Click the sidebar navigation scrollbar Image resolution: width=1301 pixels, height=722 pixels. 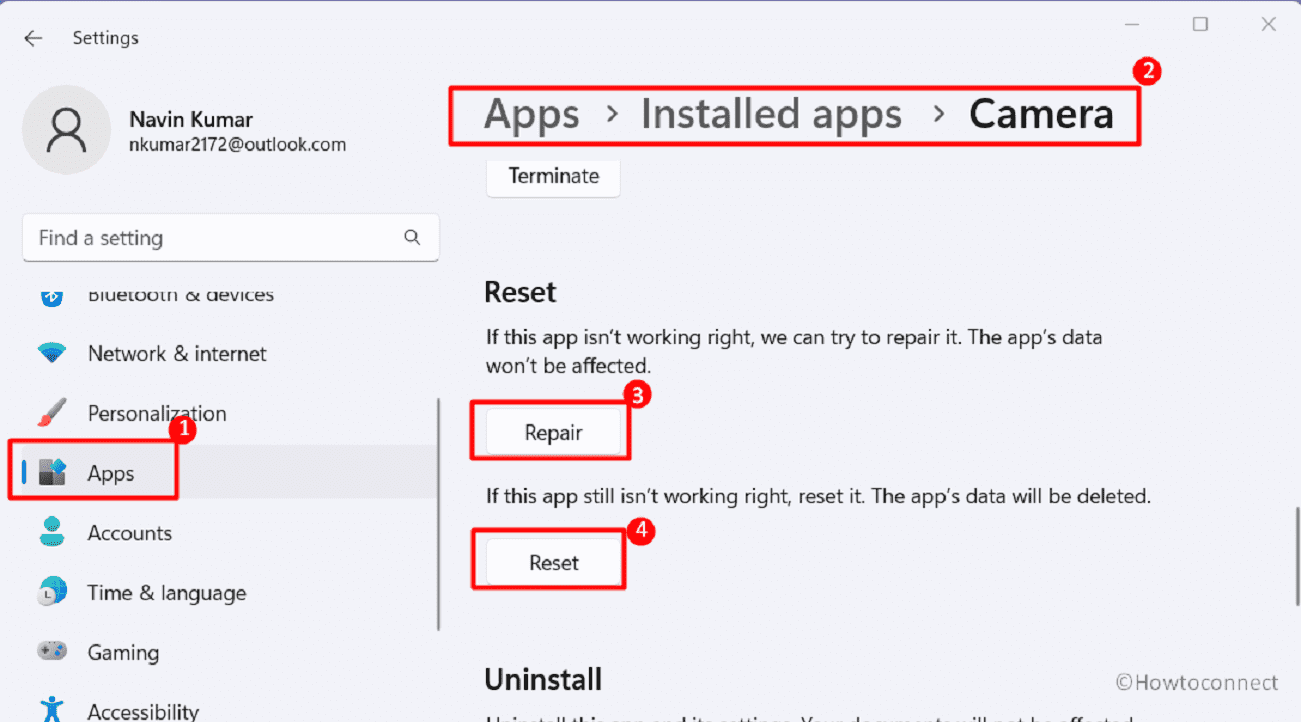pyautogui.click(x=438, y=514)
